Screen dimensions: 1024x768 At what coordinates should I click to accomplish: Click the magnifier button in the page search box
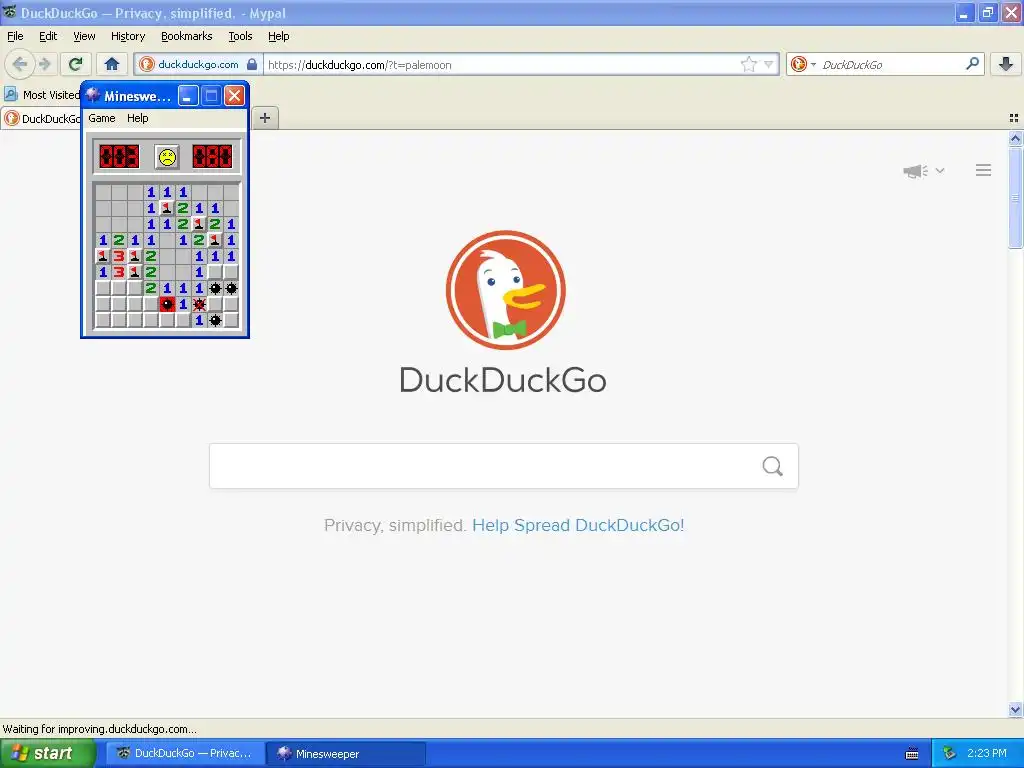coord(773,466)
